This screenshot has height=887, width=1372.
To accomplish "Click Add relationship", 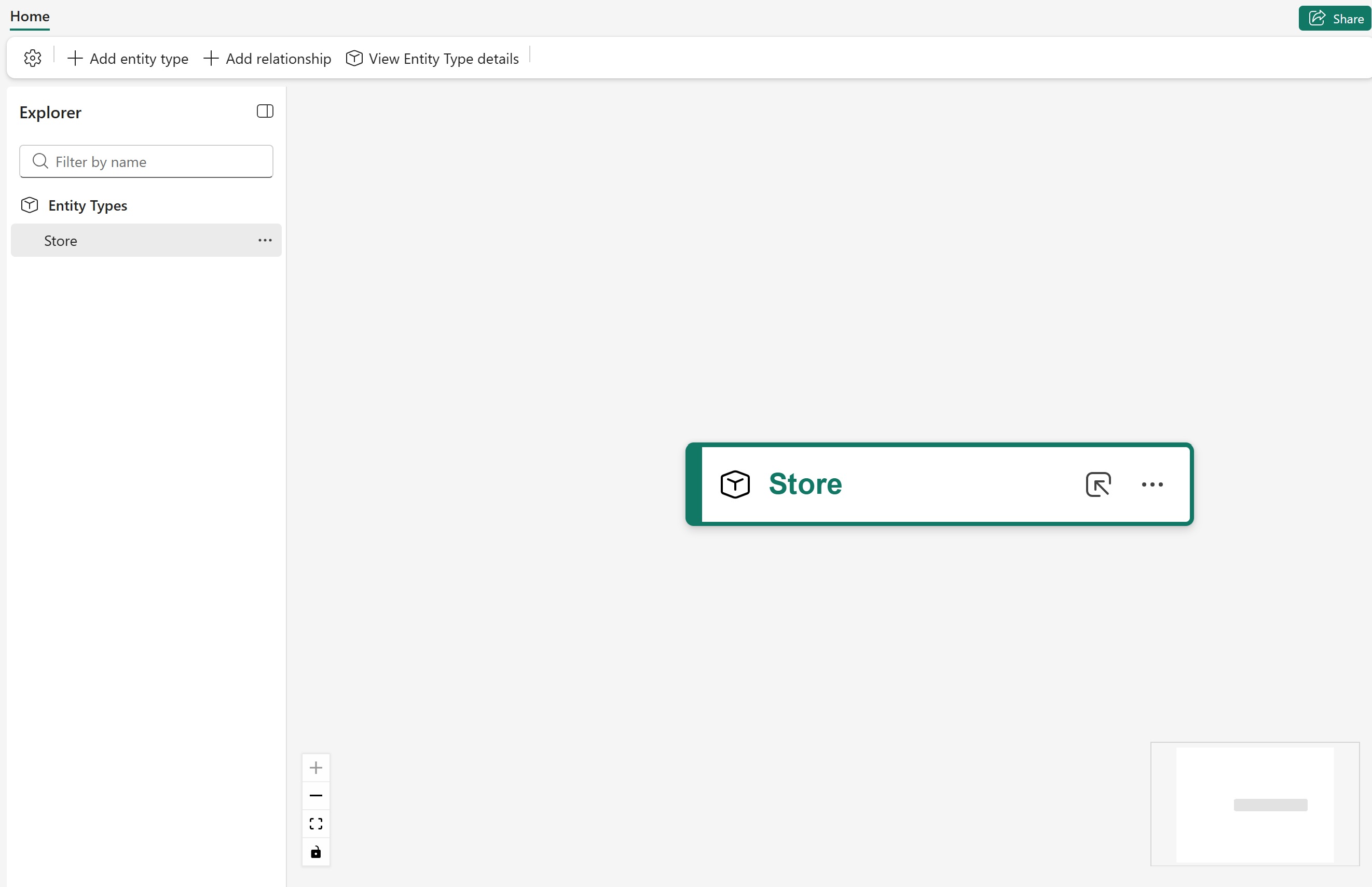I will pos(267,58).
